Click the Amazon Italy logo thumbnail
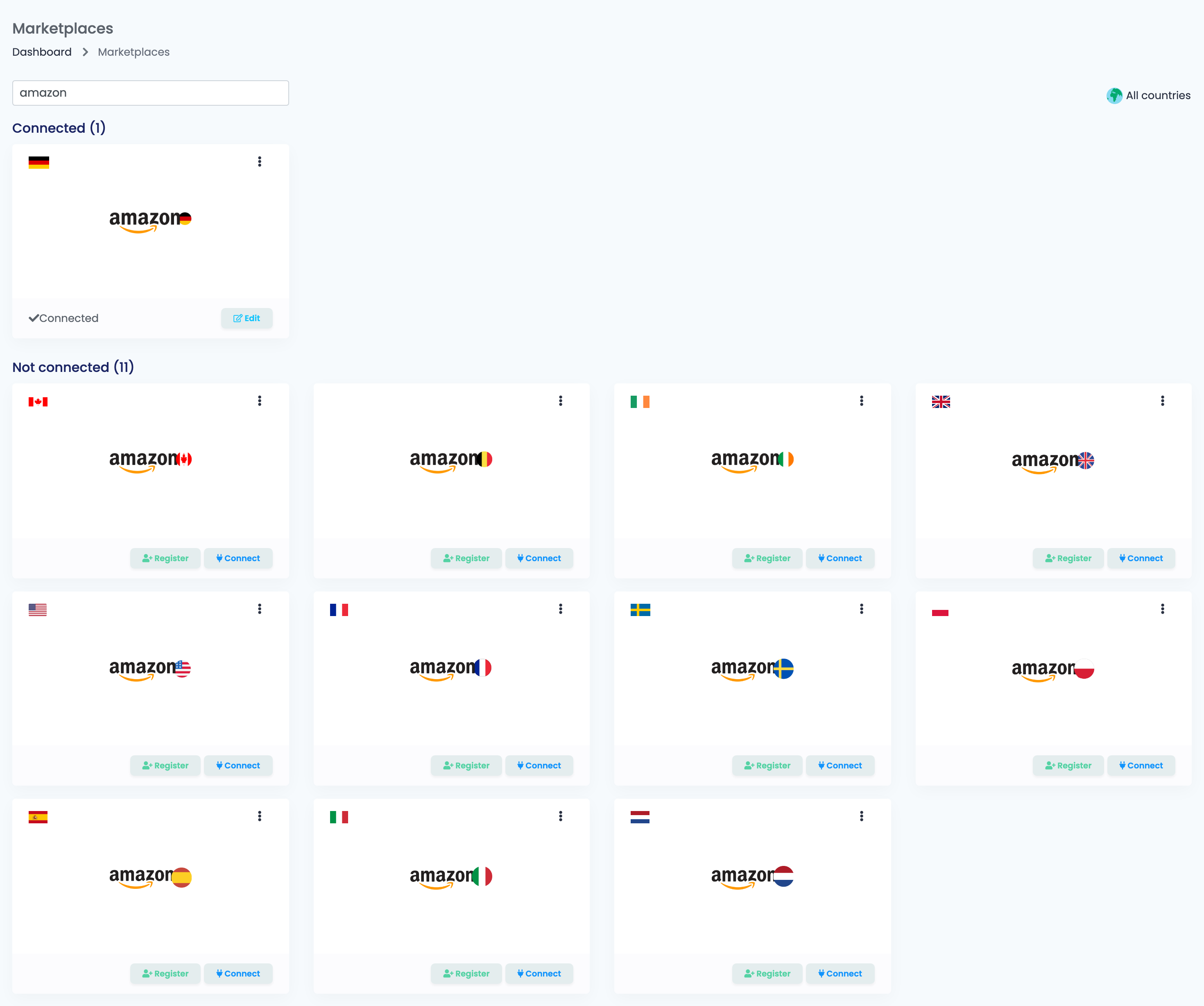1204x1006 pixels. tap(451, 877)
